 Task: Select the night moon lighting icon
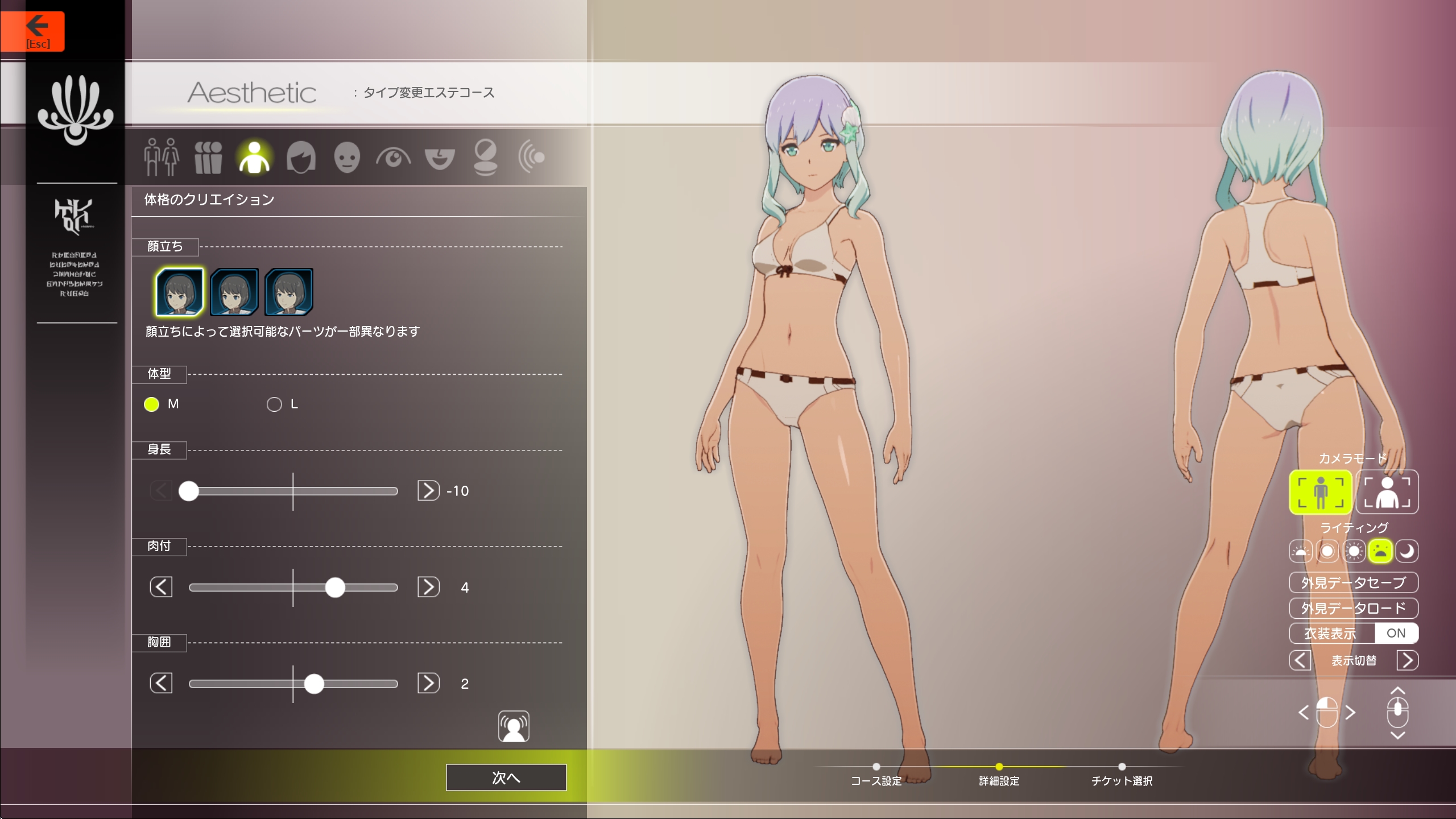pyautogui.click(x=1407, y=551)
